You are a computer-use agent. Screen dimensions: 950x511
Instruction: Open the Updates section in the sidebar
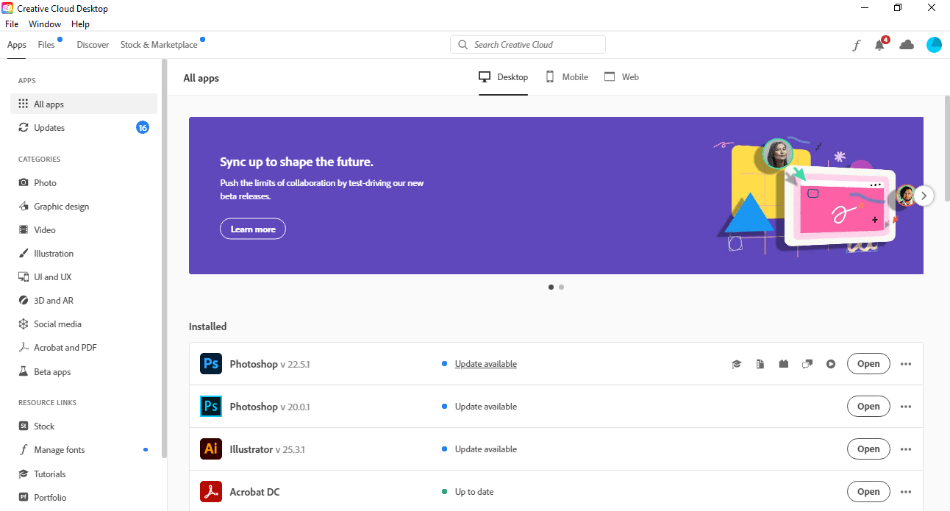(x=84, y=127)
